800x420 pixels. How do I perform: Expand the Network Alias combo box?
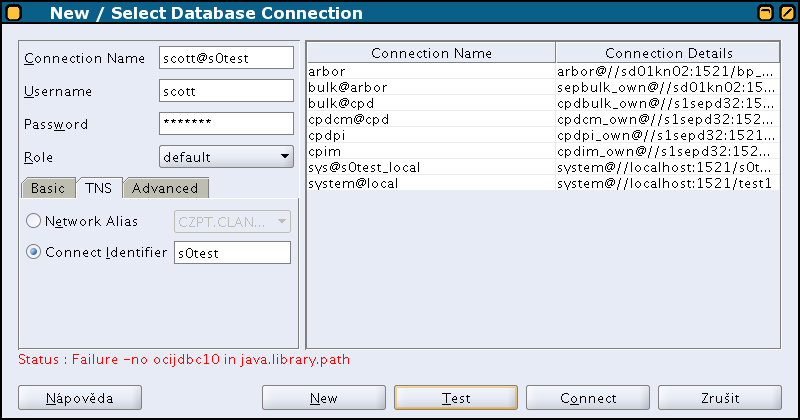(232, 221)
